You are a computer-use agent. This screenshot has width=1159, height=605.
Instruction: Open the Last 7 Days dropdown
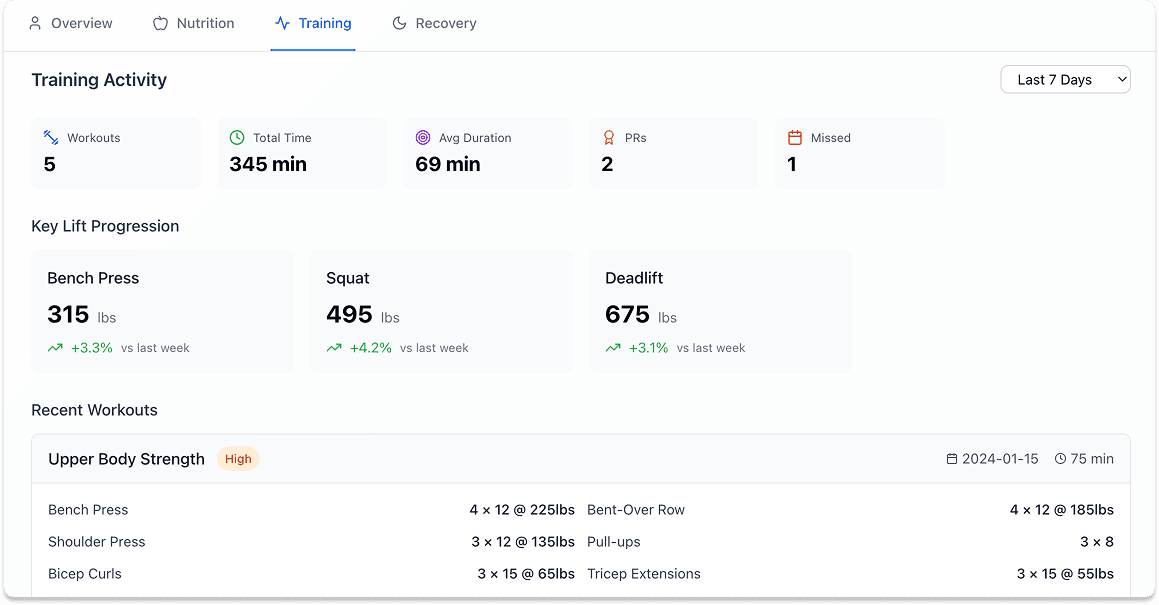click(1065, 80)
